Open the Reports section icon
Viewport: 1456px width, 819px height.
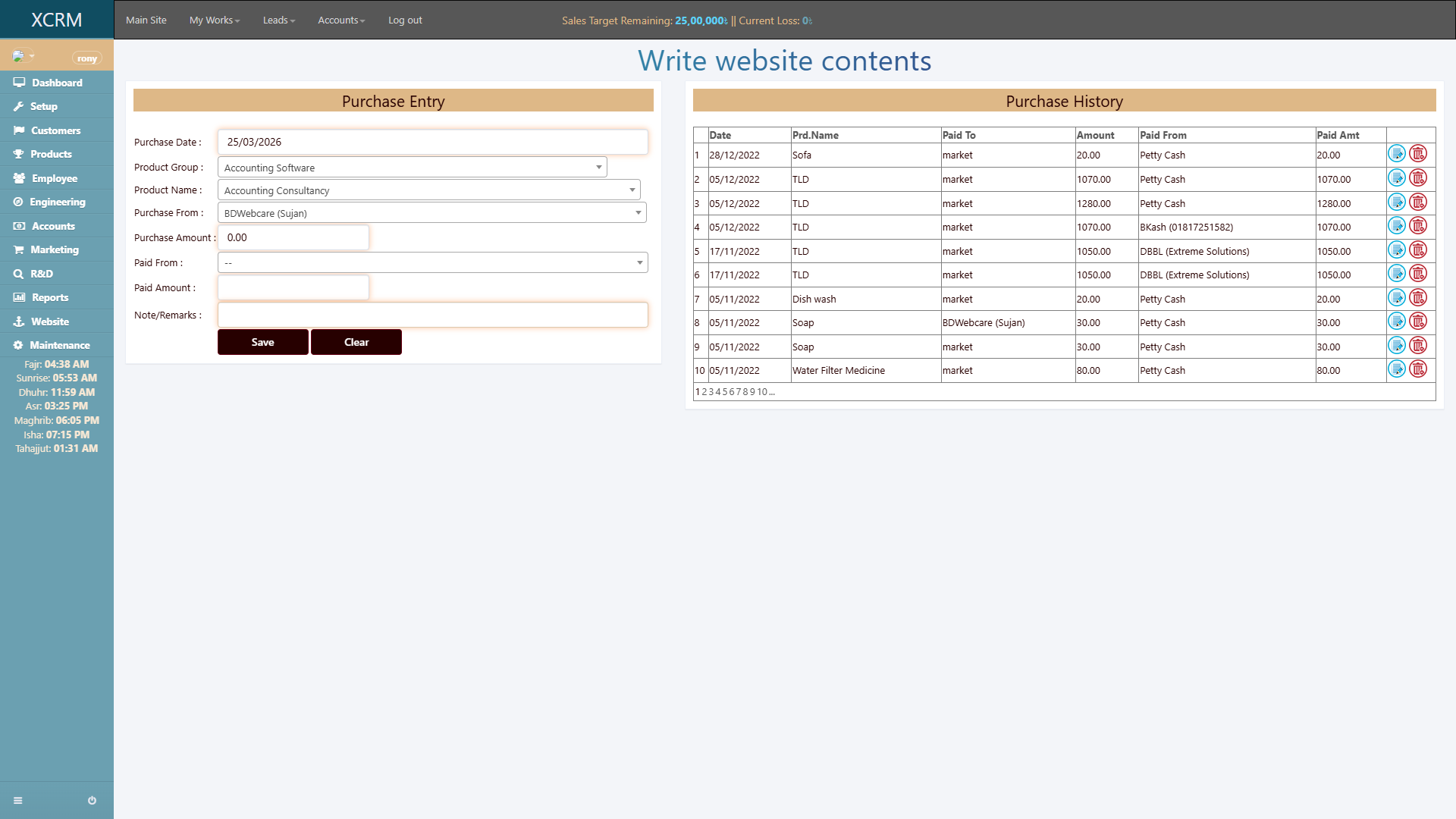pos(20,297)
